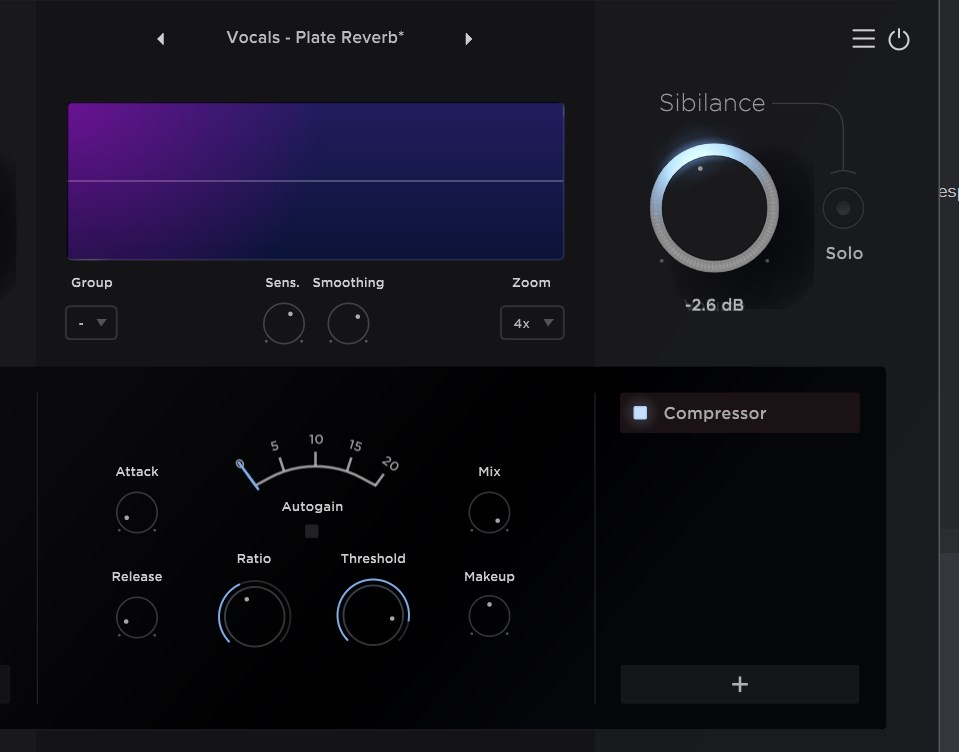The width and height of the screenshot is (959, 752).
Task: Click the Attack knob
Action: 137,514
